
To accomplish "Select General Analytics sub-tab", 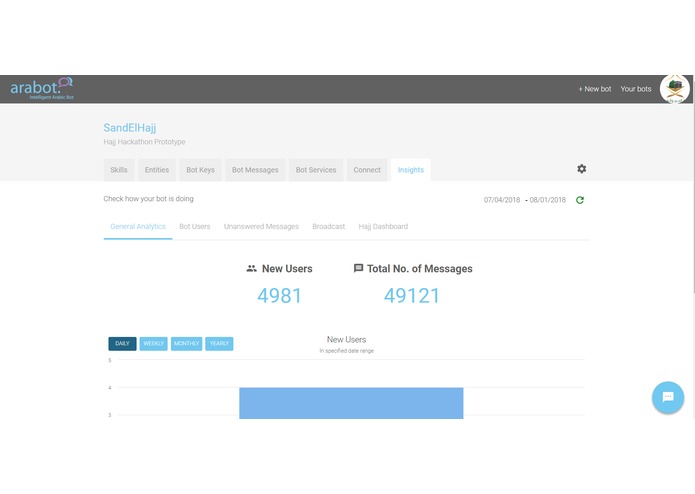I will click(138, 227).
